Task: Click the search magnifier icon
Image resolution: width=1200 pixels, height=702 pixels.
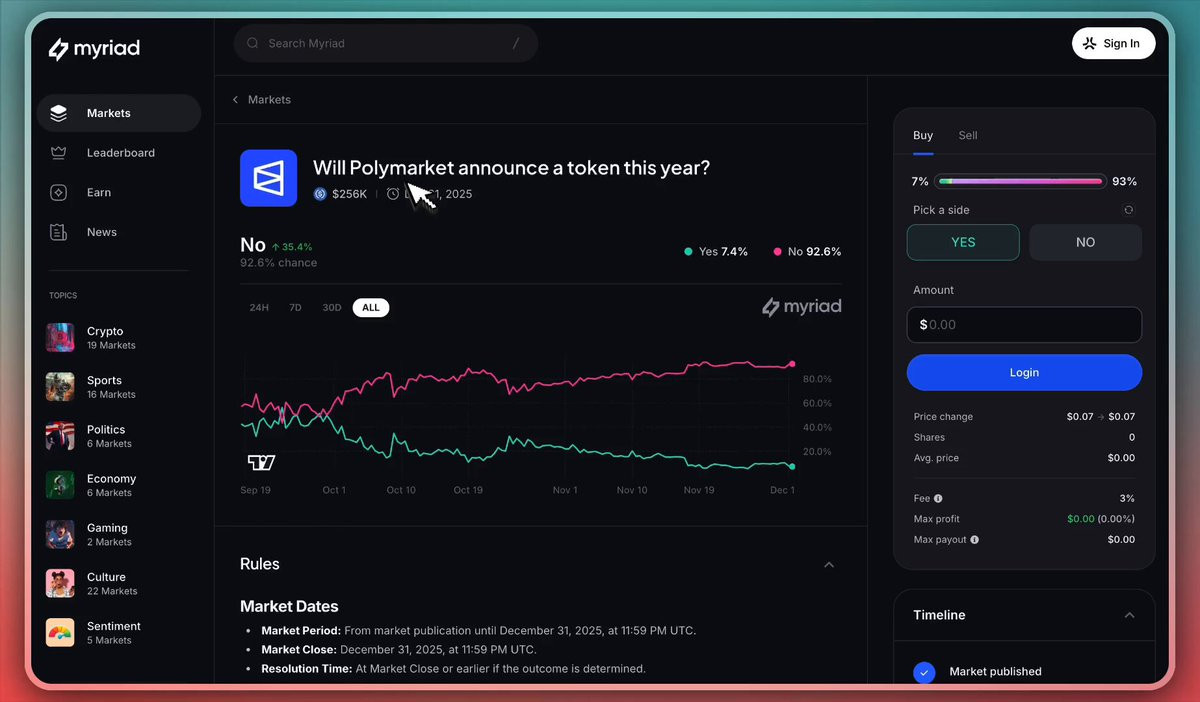Action: [x=253, y=43]
